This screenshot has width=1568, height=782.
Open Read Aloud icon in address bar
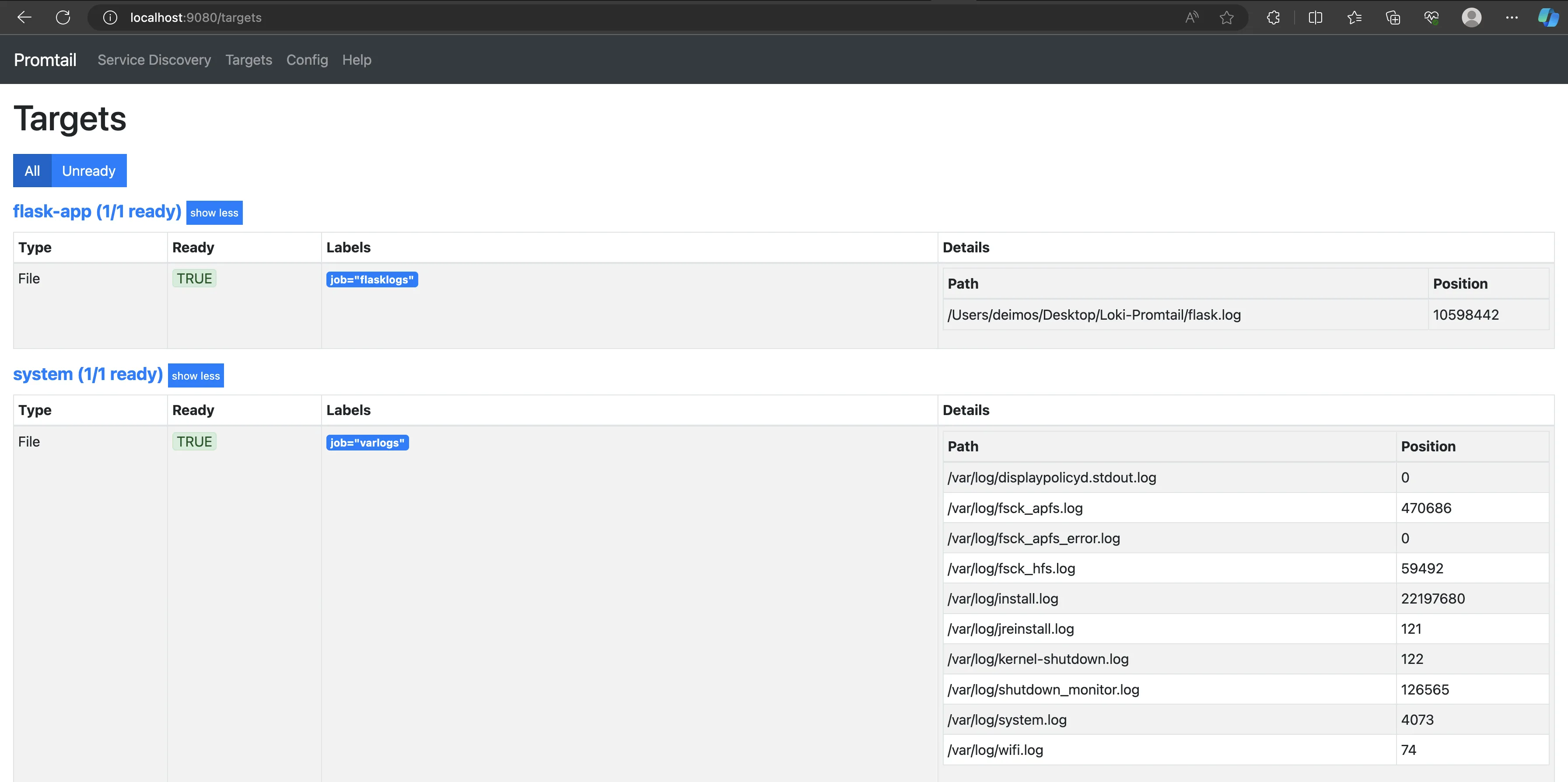(1192, 17)
